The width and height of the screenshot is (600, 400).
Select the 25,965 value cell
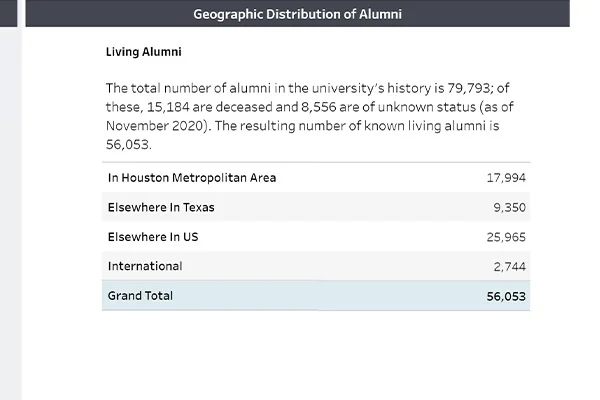[506, 237]
